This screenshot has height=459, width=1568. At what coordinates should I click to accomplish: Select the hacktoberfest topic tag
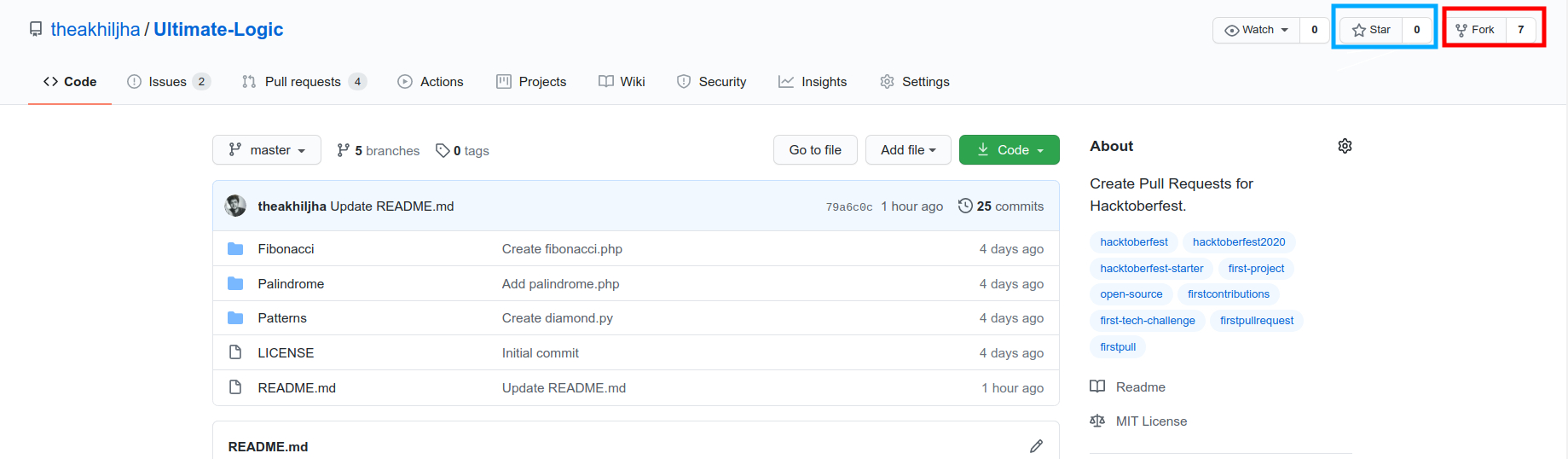[x=1134, y=242]
